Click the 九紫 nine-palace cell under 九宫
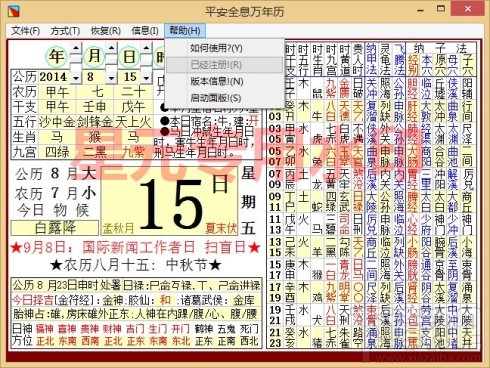Screen dimensions: 490x368 [133, 152]
